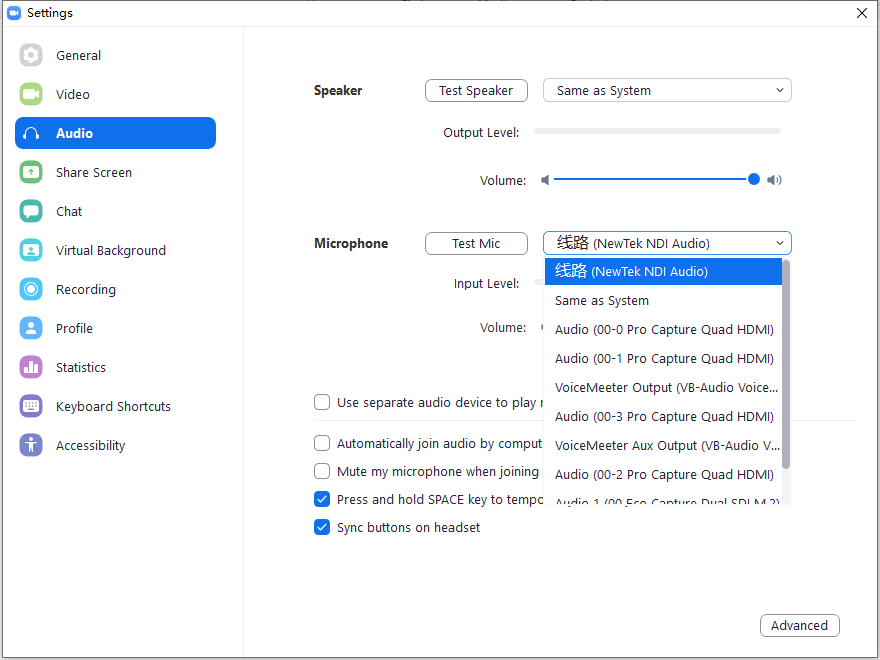Click the General gear icon in sidebar

[x=31, y=55]
